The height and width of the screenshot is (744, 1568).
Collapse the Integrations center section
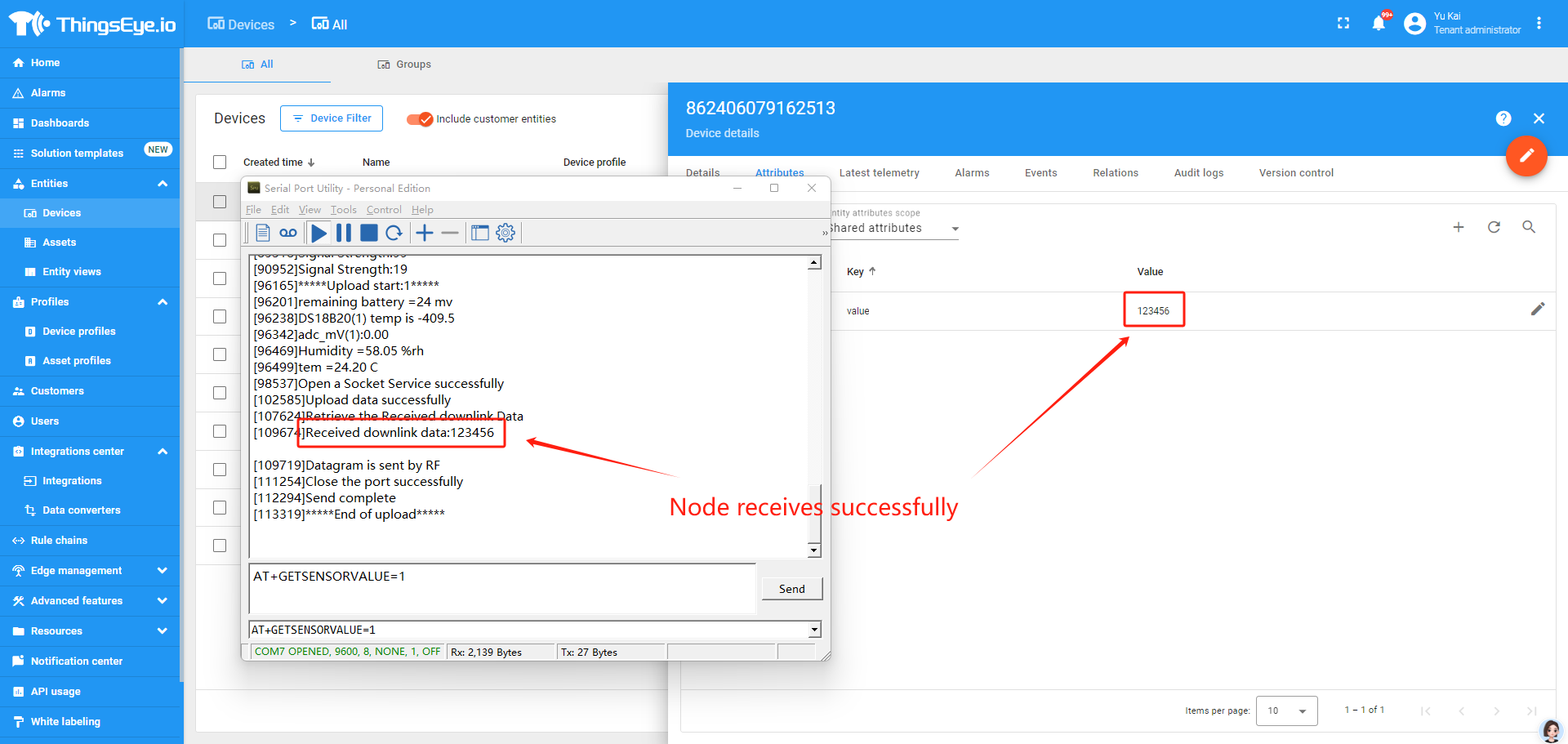(163, 452)
